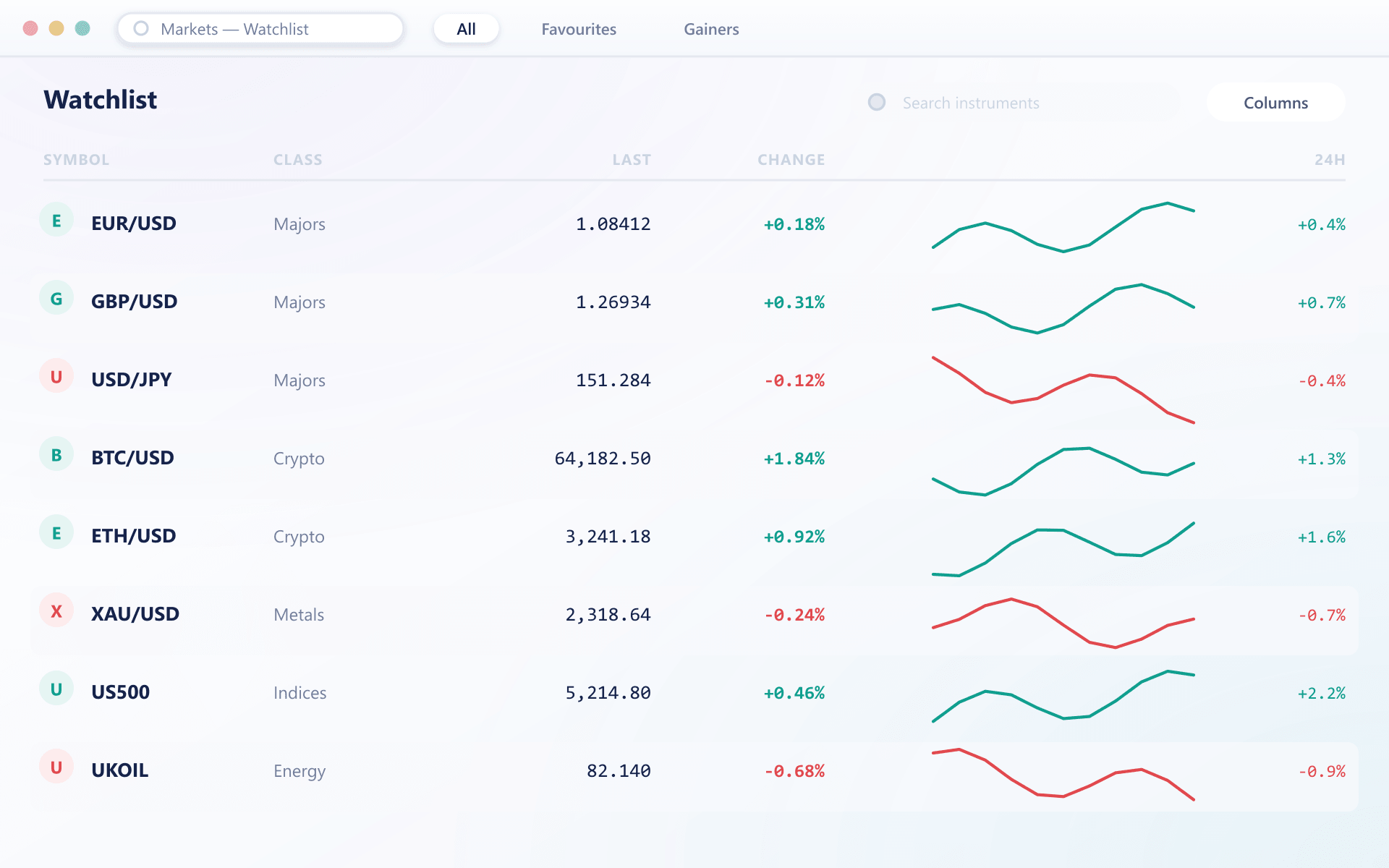Select the EUR/USD row avatar icon
The image size is (1389, 868).
[x=56, y=220]
